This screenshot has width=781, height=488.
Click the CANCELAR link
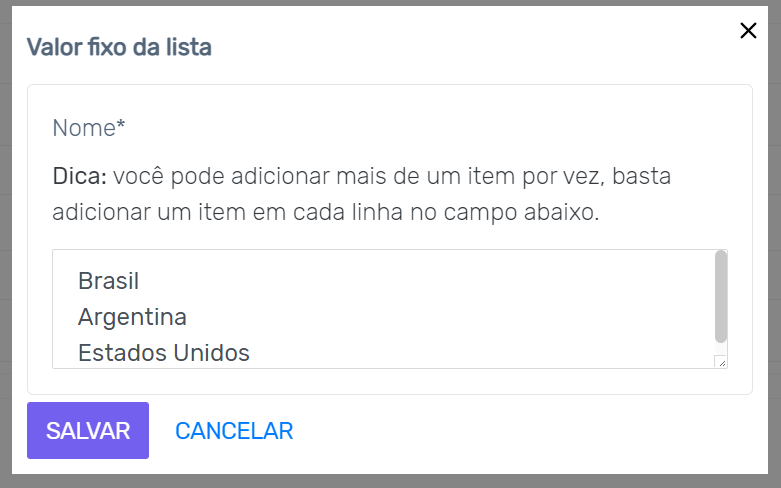(234, 431)
